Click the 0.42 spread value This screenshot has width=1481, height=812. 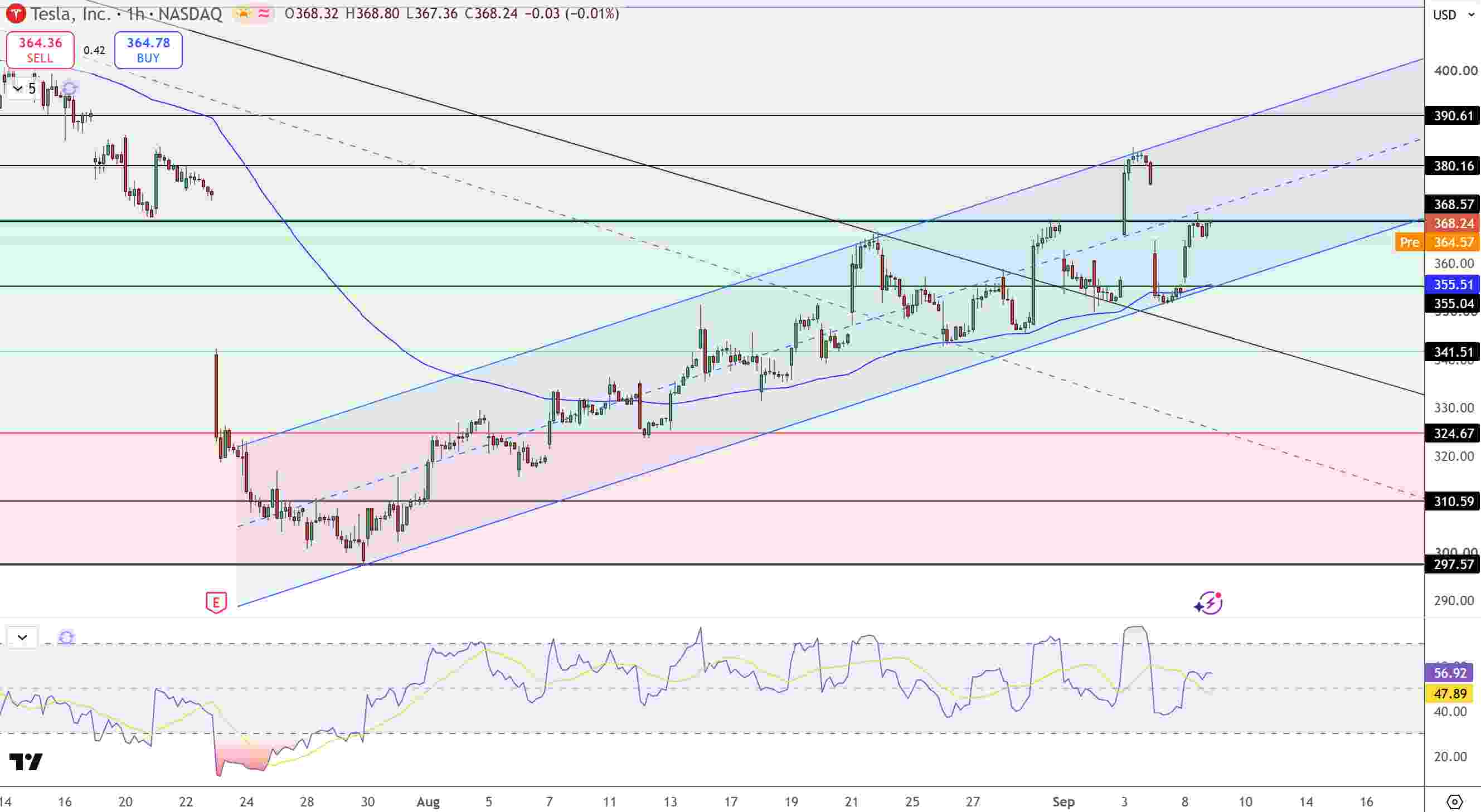pyautogui.click(x=94, y=50)
